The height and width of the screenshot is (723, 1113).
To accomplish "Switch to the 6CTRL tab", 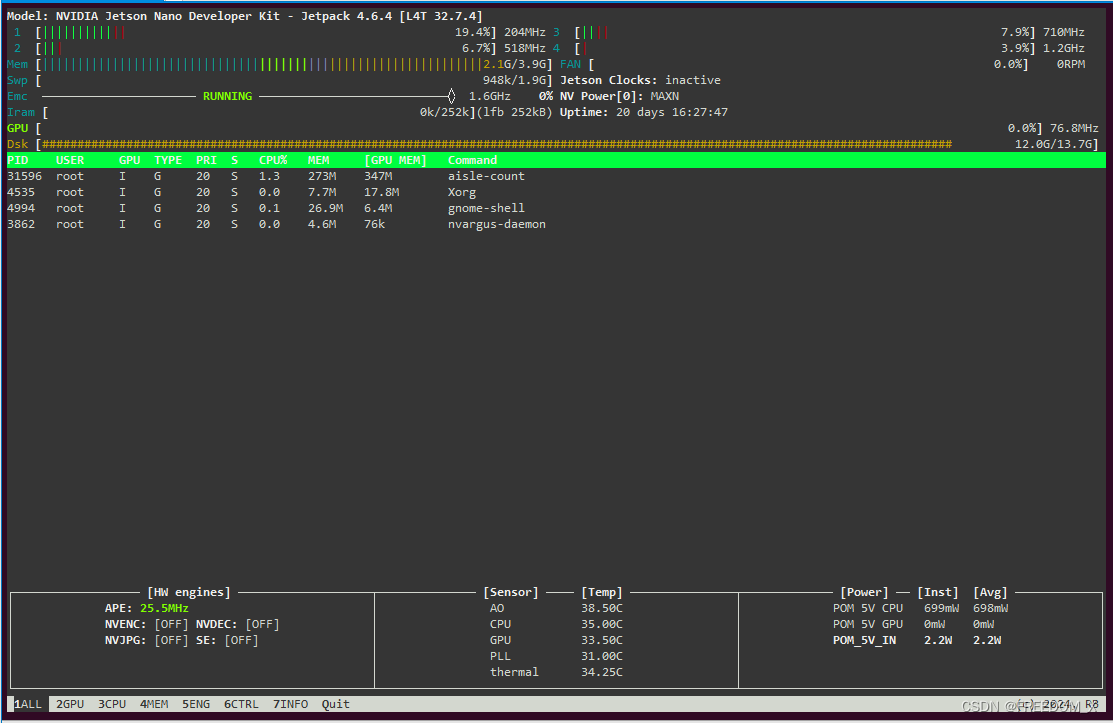I will tap(241, 704).
